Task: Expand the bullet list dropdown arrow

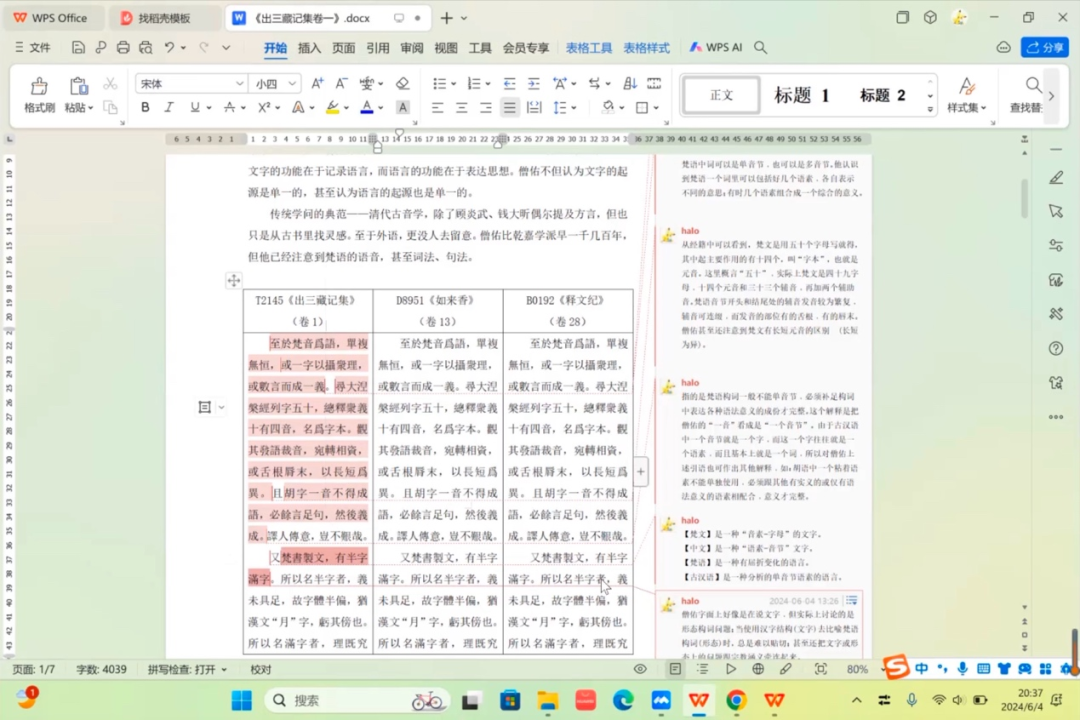Action: 453,84
